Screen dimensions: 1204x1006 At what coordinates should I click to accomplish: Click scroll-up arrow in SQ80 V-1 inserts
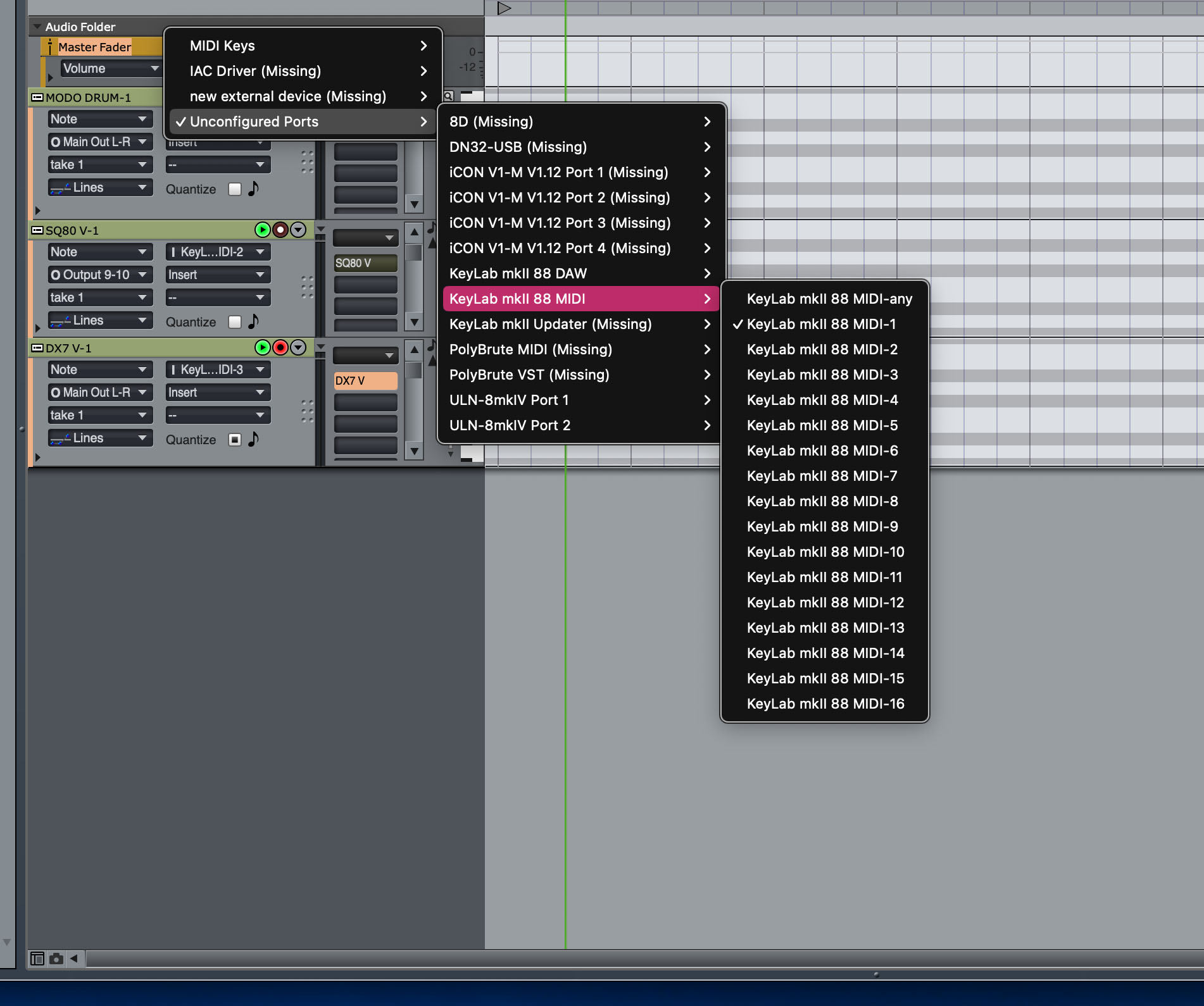(414, 232)
